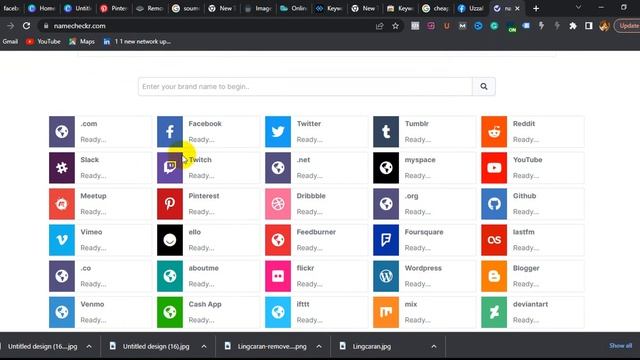Click the Update button in Chrome
The width and height of the screenshot is (640, 360).
[x=629, y=26]
